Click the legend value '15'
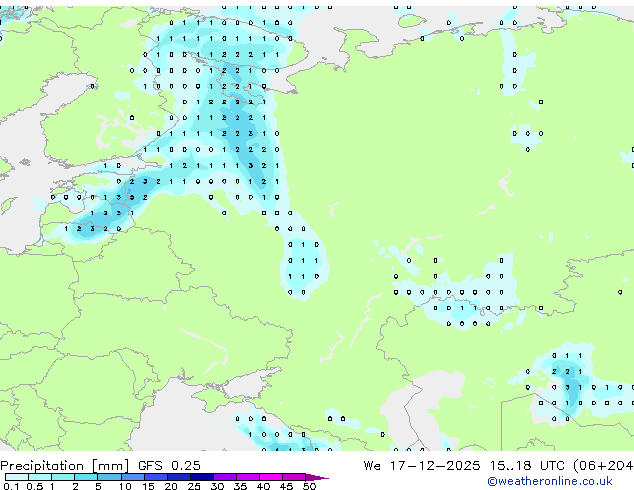 click(148, 486)
